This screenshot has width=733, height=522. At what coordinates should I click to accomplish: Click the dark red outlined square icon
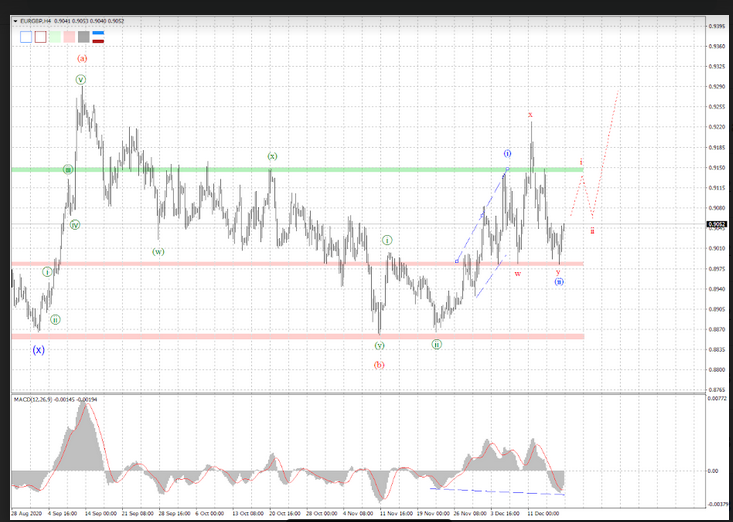click(41, 37)
